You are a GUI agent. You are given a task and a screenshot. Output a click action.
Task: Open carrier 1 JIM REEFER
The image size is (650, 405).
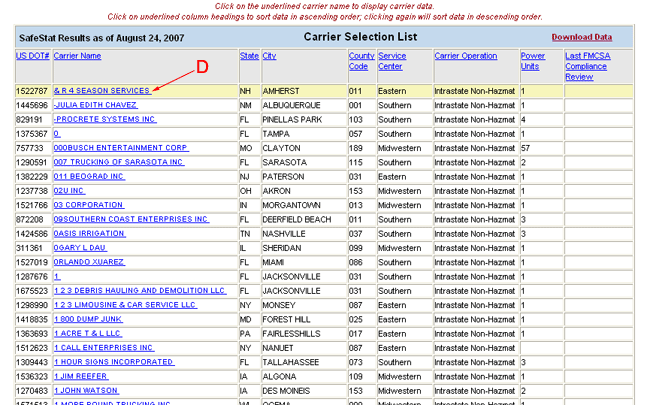[81, 377]
